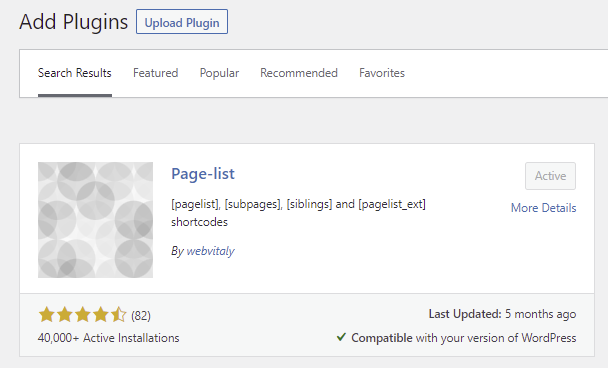This screenshot has width=608, height=368.
Task: Select the Popular tab
Action: (219, 73)
